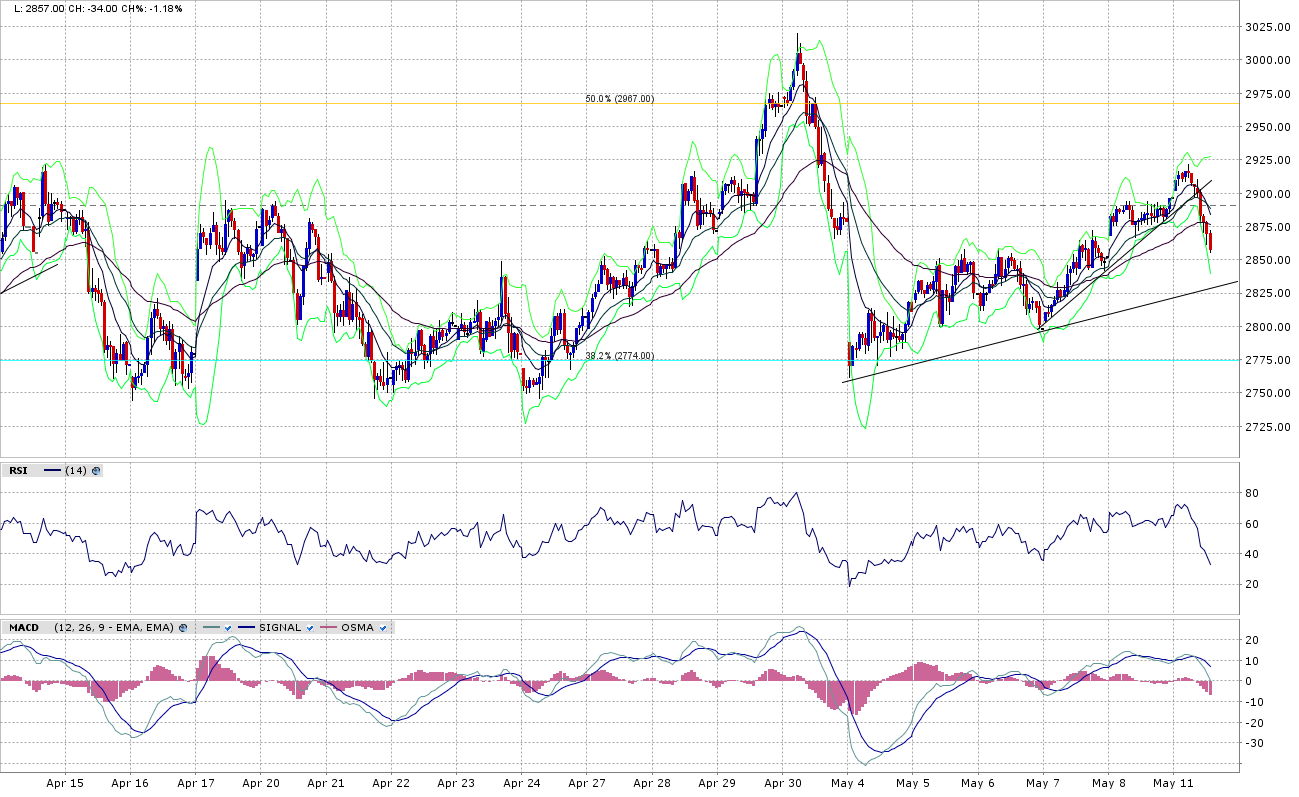Click the SIGNAL blue line color swatch
Screen dimensions: 1299x797
point(244,628)
